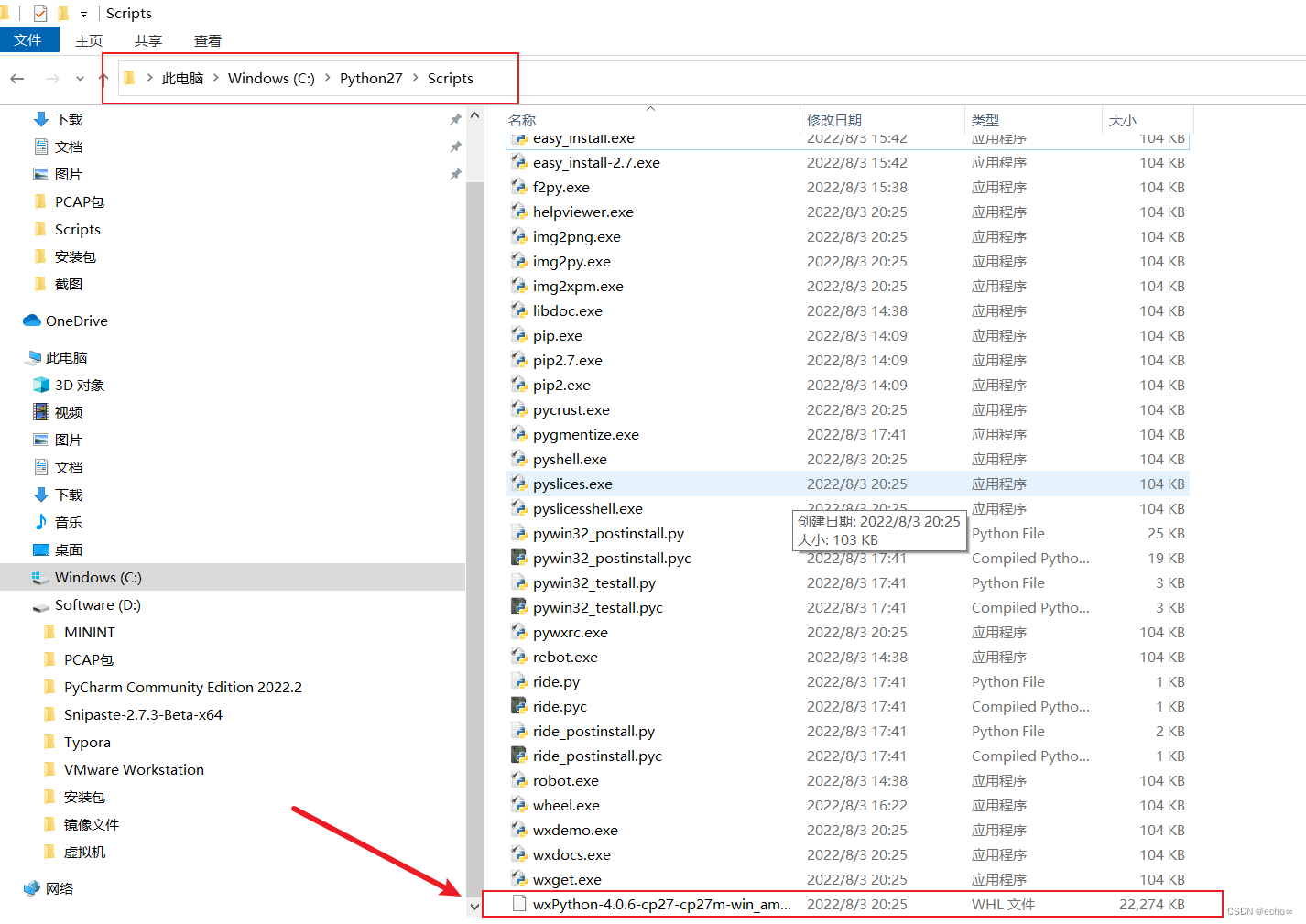
Task: Switch to the 查看 ribbon tab
Action: [207, 39]
